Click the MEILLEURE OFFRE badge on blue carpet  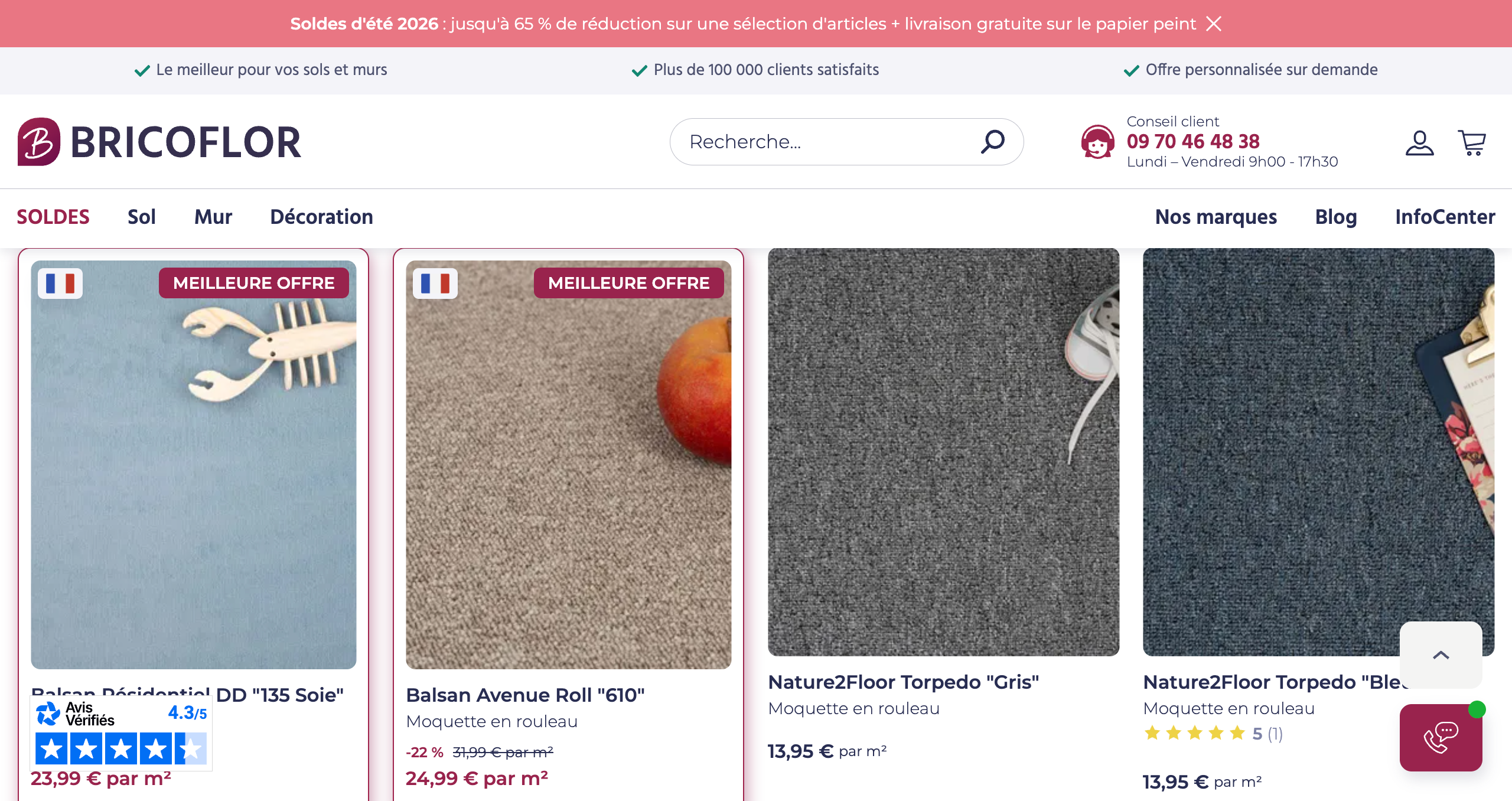[x=254, y=283]
